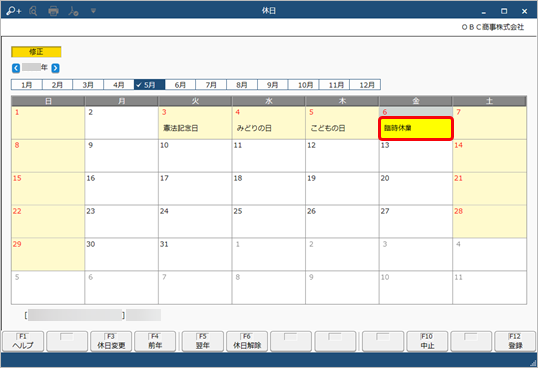The image size is (538, 368).
Task: Switch to the 6月 tab
Action: 180,85
